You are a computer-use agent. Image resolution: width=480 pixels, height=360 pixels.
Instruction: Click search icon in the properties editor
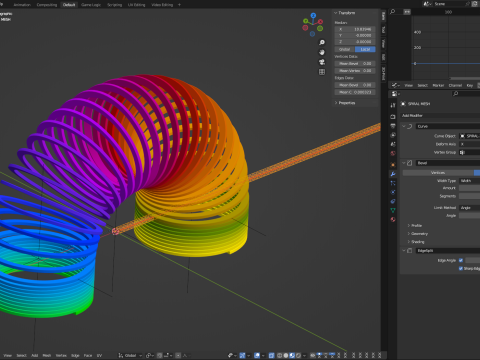(x=455, y=94)
